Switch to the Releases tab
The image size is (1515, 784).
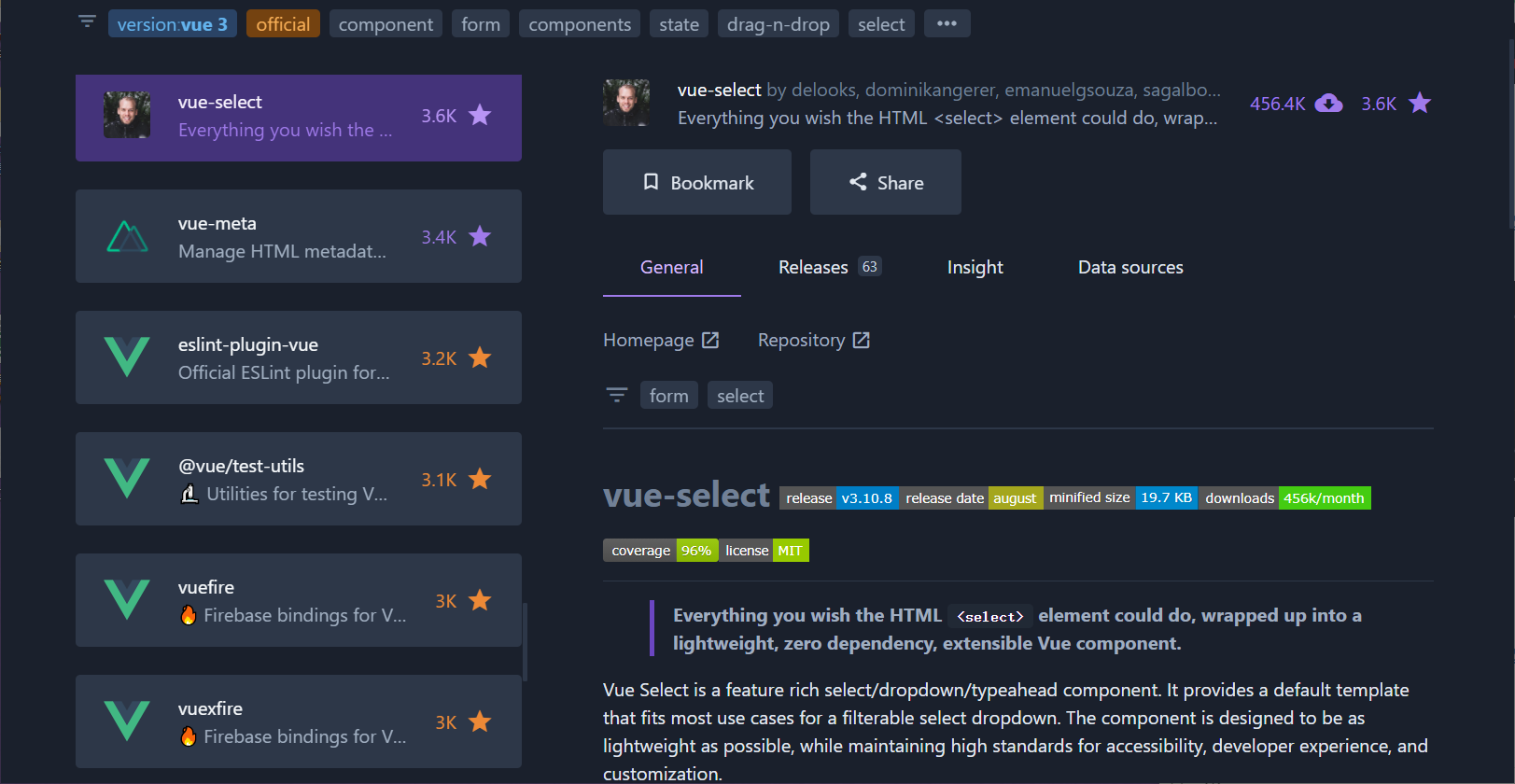coord(829,268)
